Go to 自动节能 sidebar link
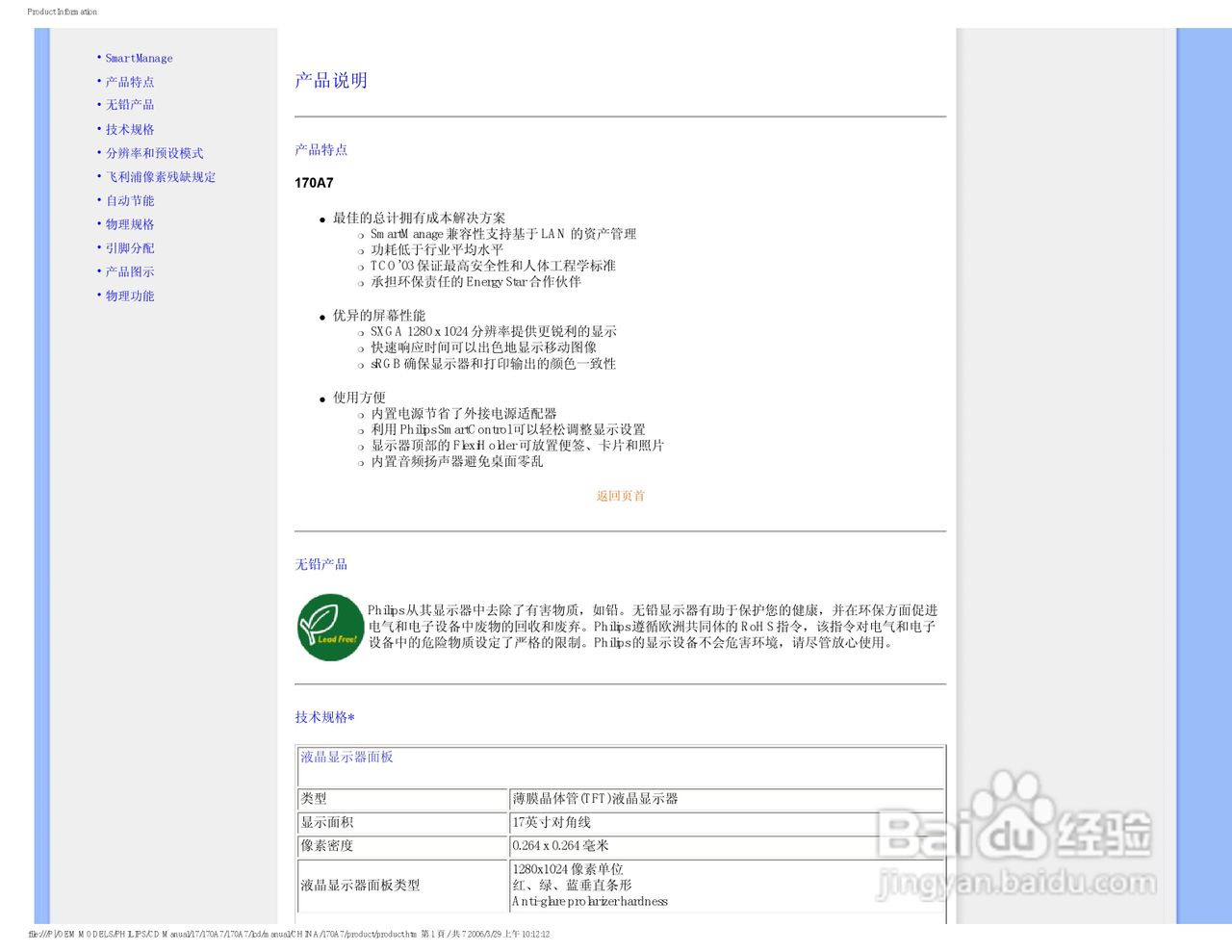The width and height of the screenshot is (1232, 952). pyautogui.click(x=130, y=200)
